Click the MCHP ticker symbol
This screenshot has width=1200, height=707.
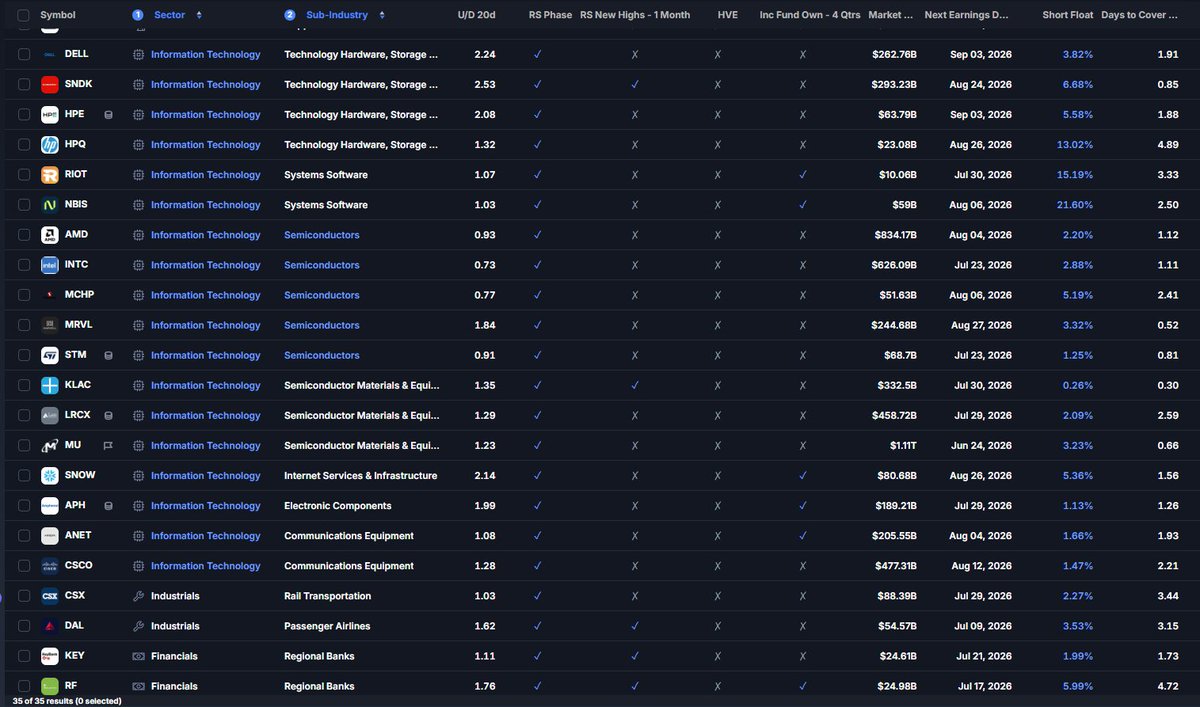[79, 295]
